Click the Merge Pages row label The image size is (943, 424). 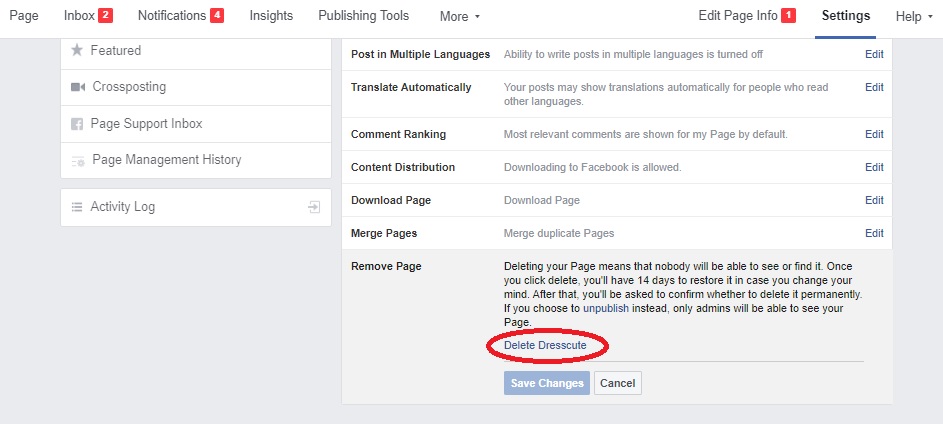coord(384,233)
